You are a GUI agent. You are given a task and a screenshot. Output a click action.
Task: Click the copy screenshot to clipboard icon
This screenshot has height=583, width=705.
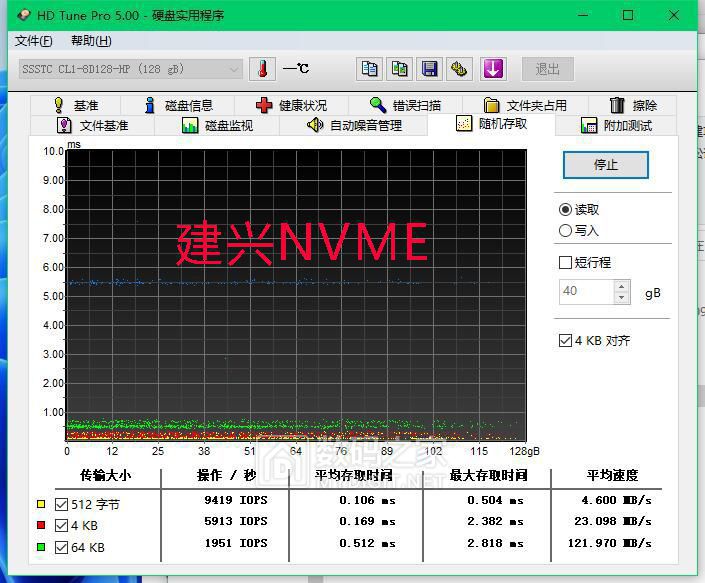pyautogui.click(x=399, y=69)
